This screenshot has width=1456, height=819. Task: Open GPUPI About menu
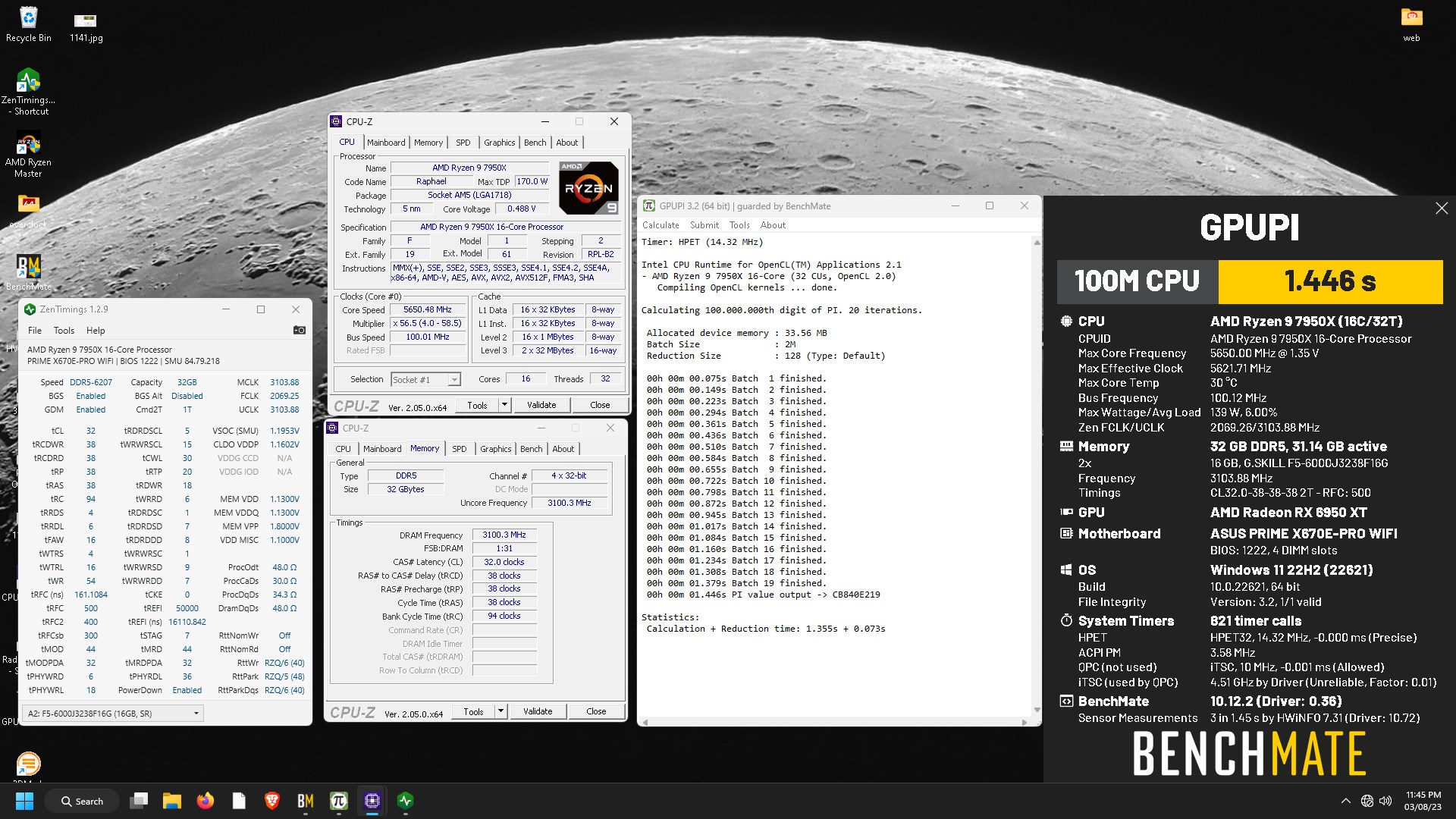point(773,225)
